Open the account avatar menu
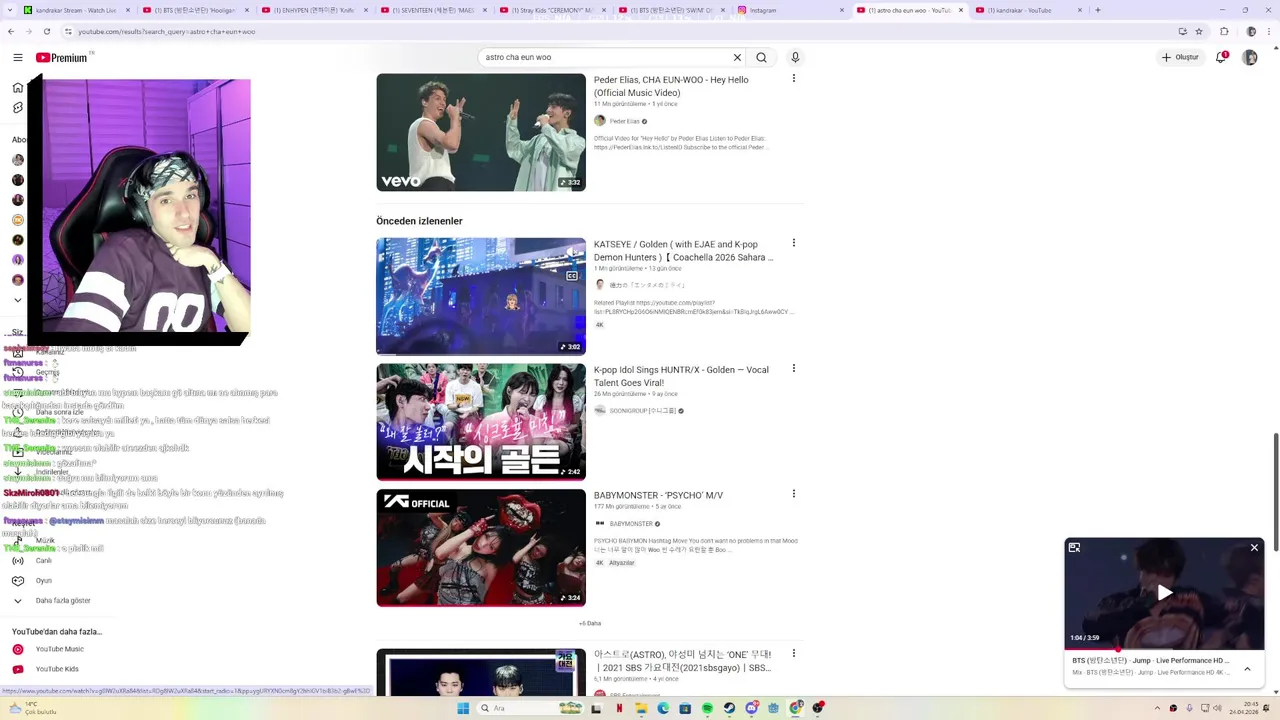 [1250, 58]
